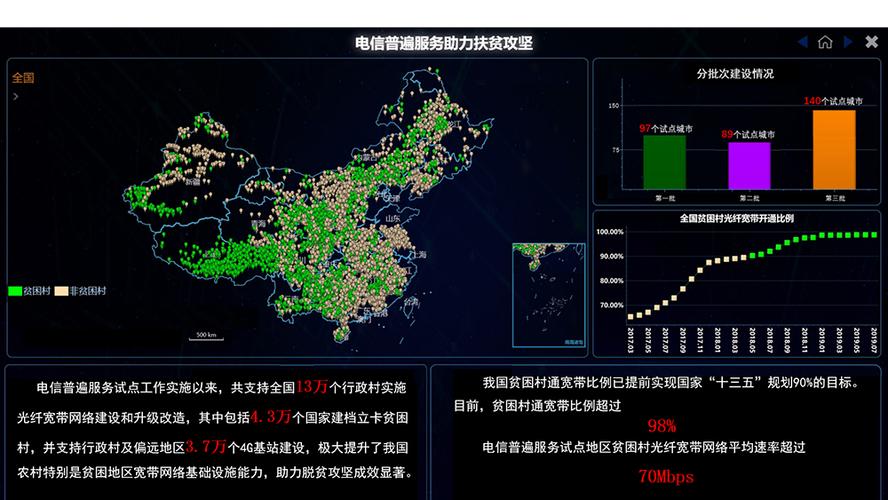
Task: Close the dashboard with the X icon
Action: (872, 41)
